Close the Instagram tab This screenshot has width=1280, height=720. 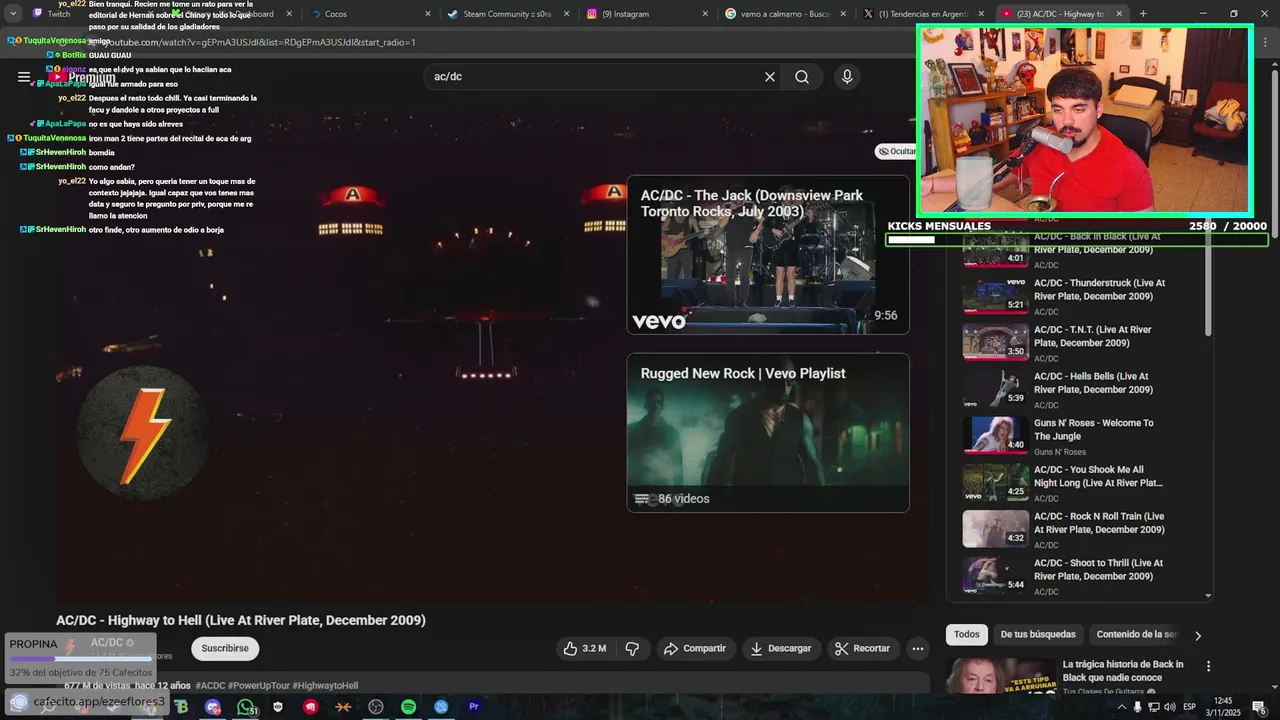point(705,14)
